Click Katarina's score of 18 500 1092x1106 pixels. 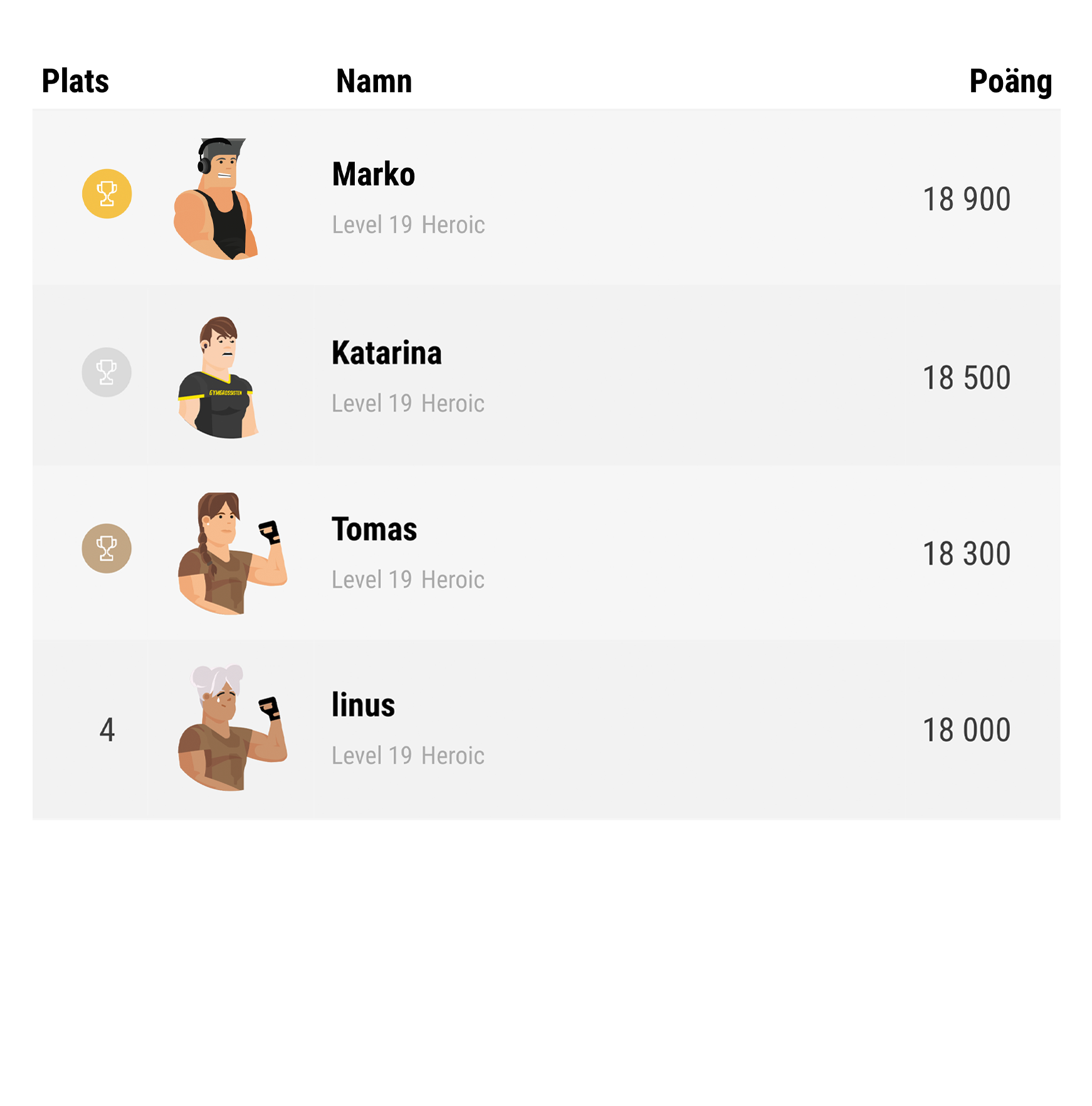click(967, 378)
